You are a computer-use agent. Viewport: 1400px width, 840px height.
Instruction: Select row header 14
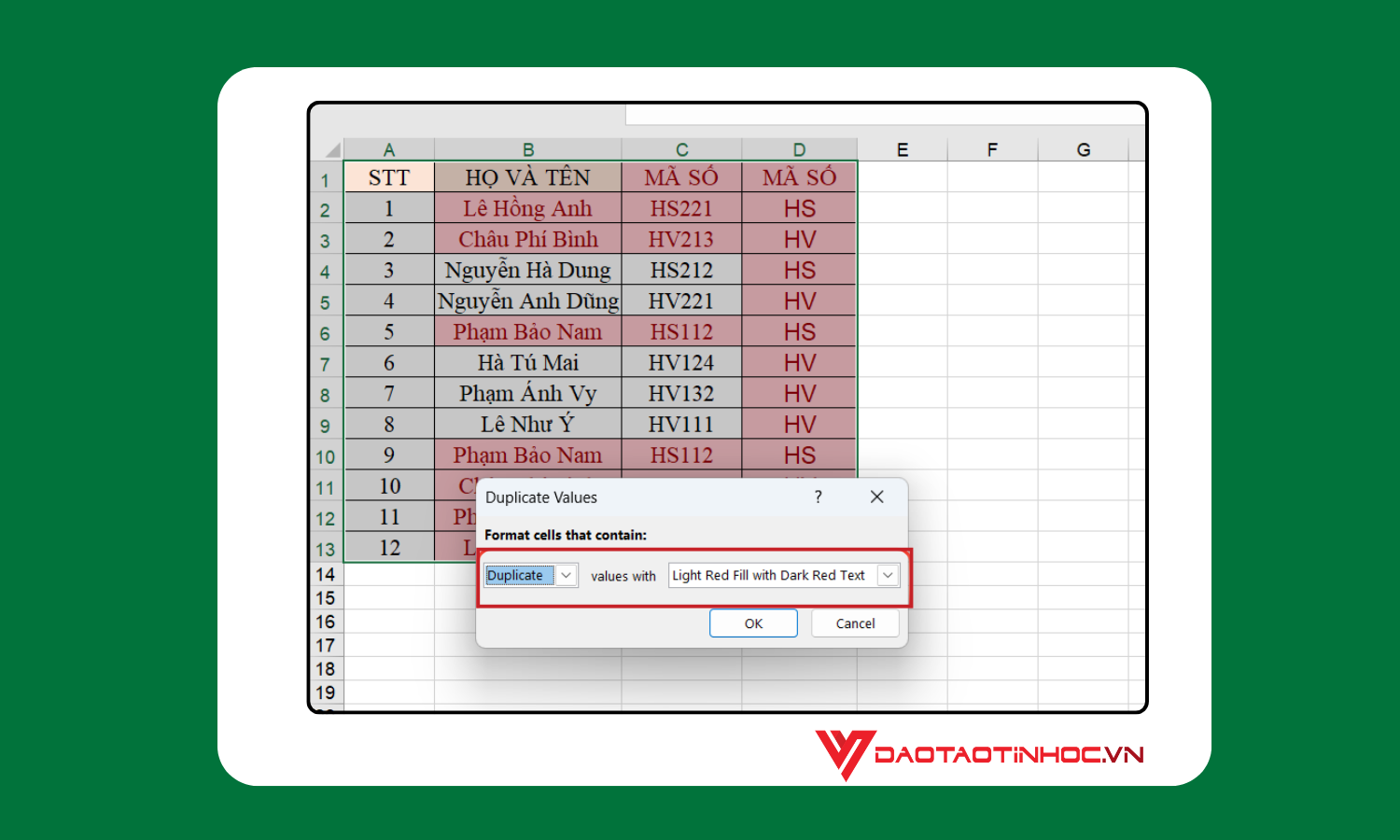(326, 574)
